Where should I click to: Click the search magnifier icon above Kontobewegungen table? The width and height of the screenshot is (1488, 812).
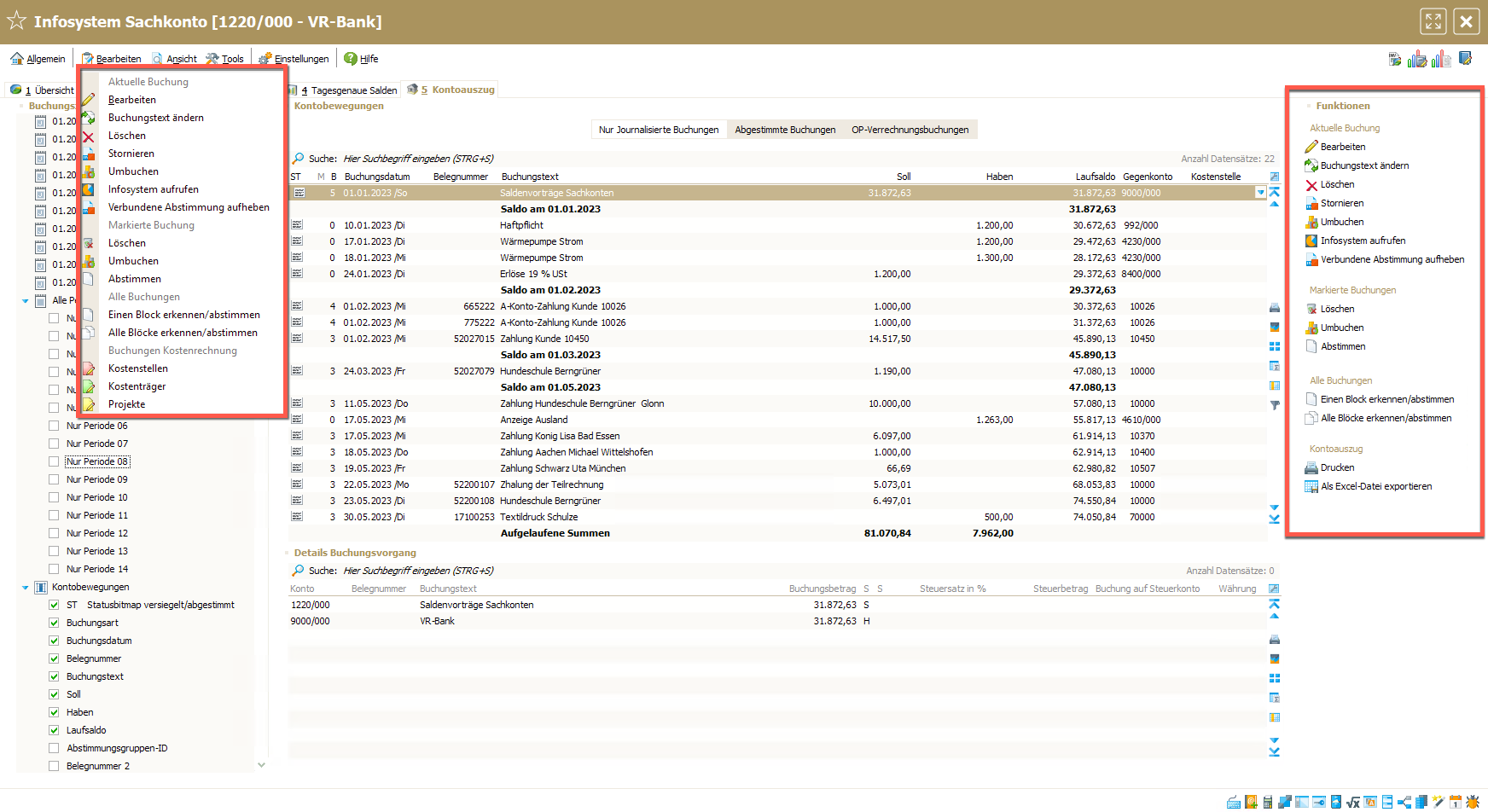(298, 159)
